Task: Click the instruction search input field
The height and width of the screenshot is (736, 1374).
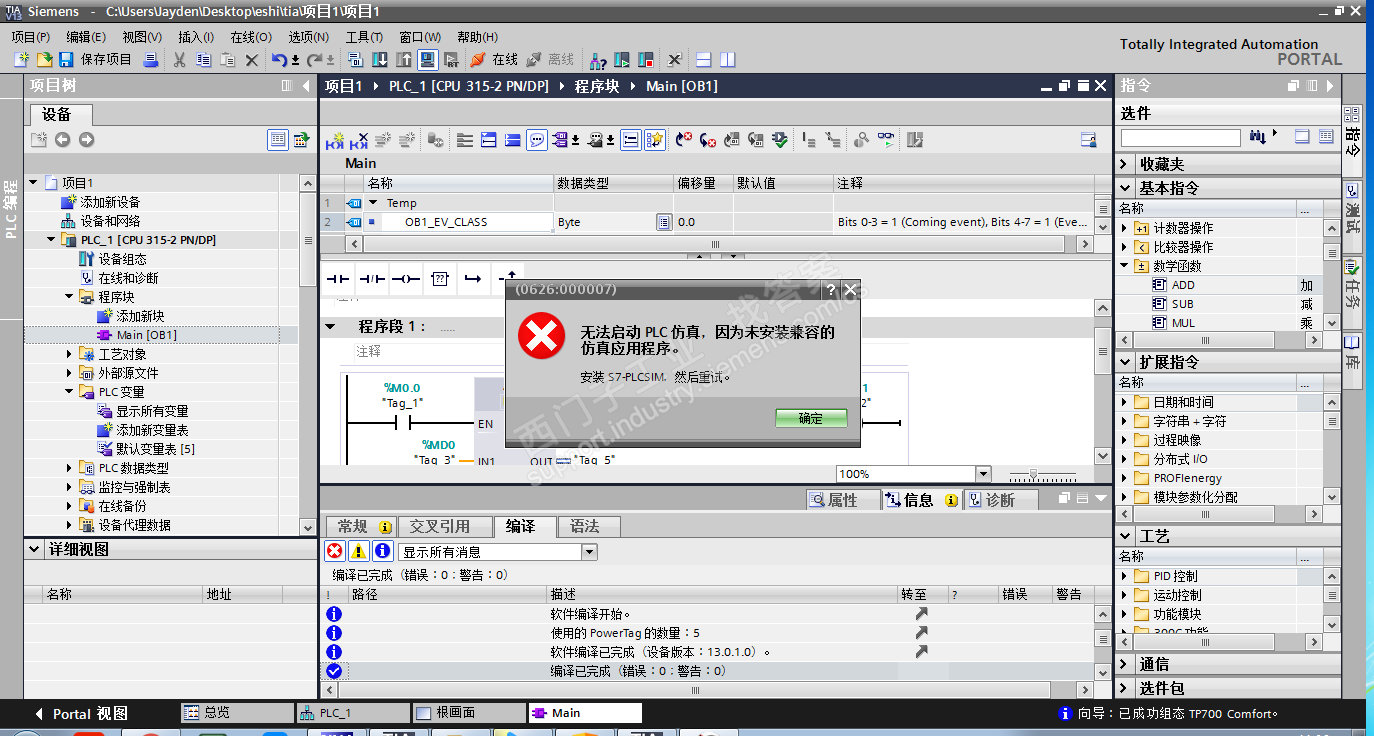Action: [x=1180, y=138]
